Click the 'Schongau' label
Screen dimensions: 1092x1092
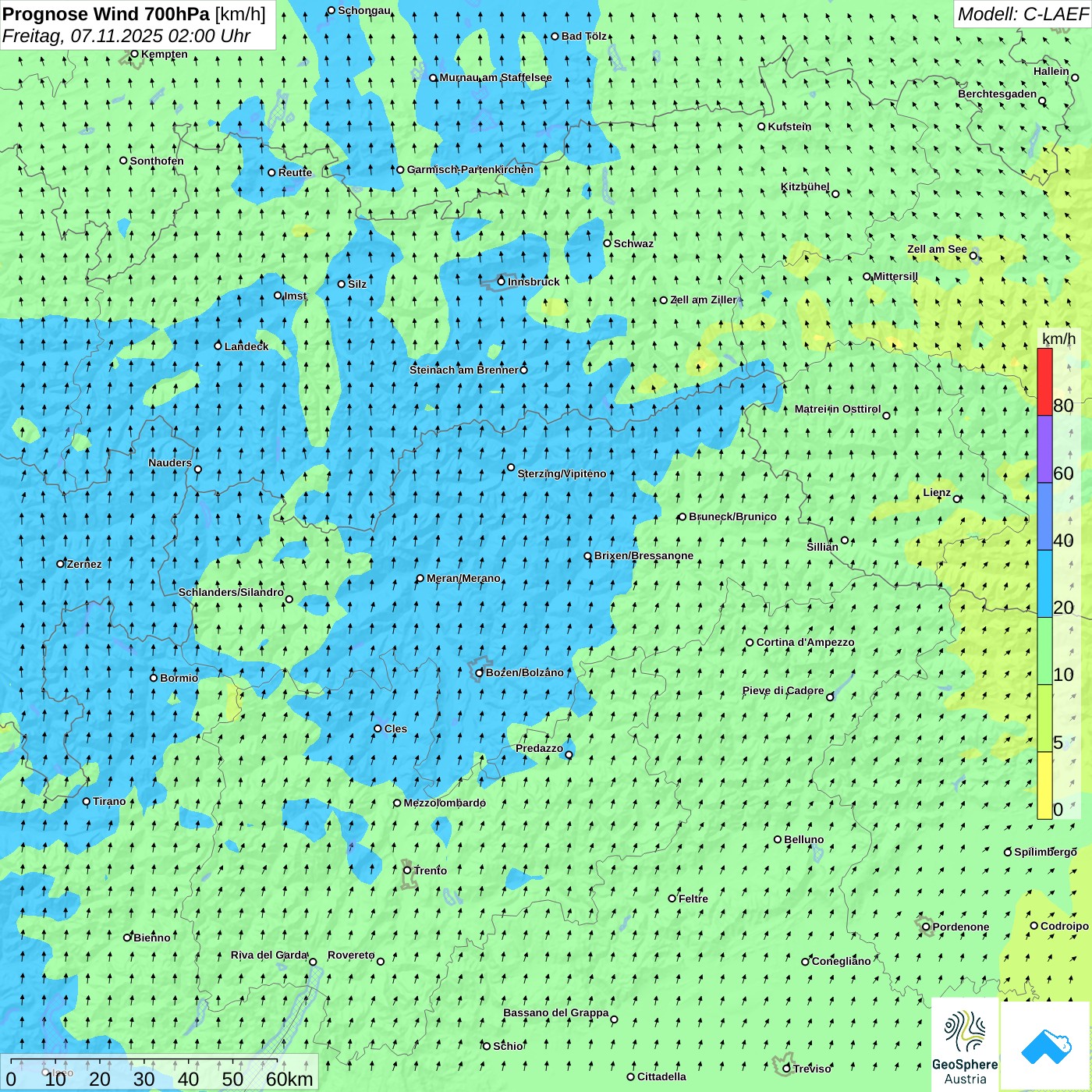pyautogui.click(x=364, y=11)
